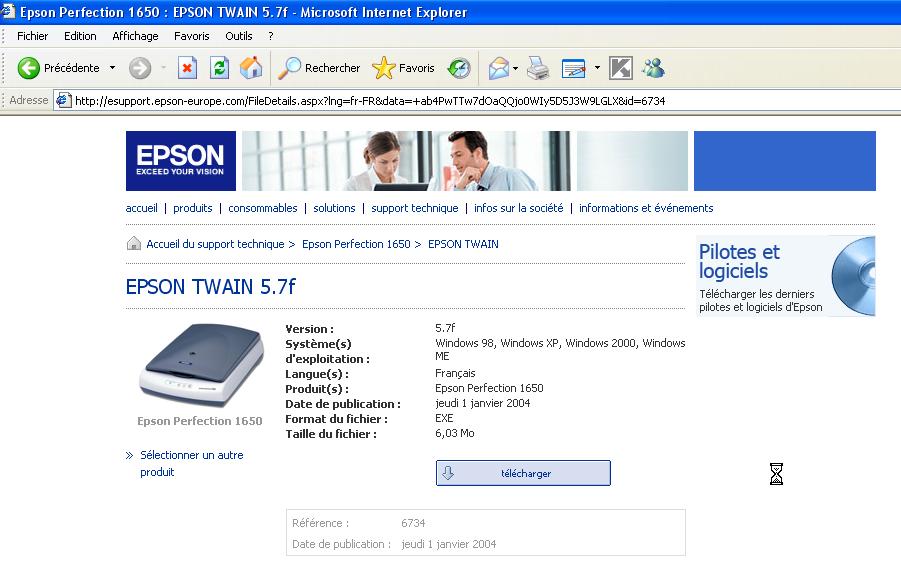The image size is (901, 576).
Task: Open the consommables navigation link
Action: (x=263, y=208)
